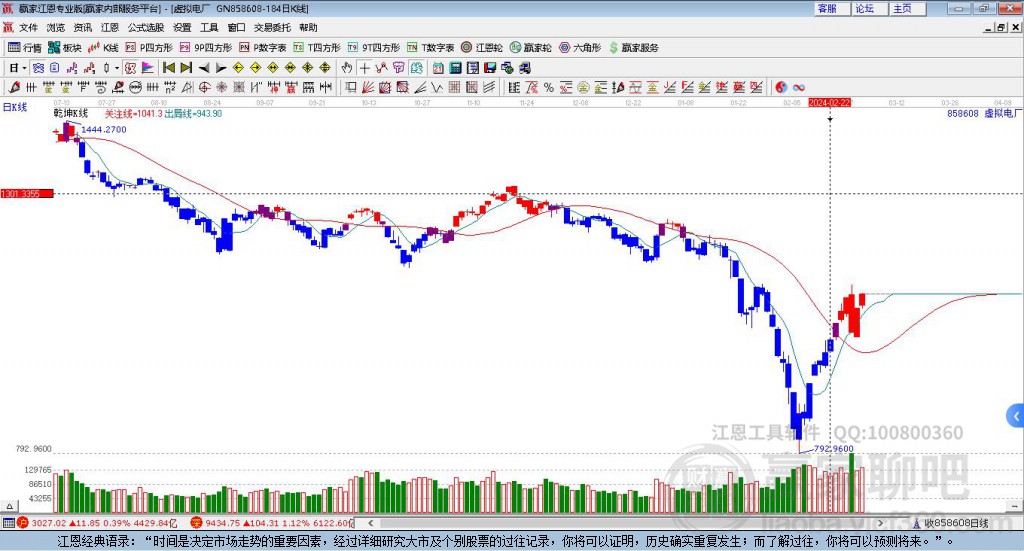Select the 收858608日线 bottom tab
The width and height of the screenshot is (1024, 551).
[x=950, y=523]
